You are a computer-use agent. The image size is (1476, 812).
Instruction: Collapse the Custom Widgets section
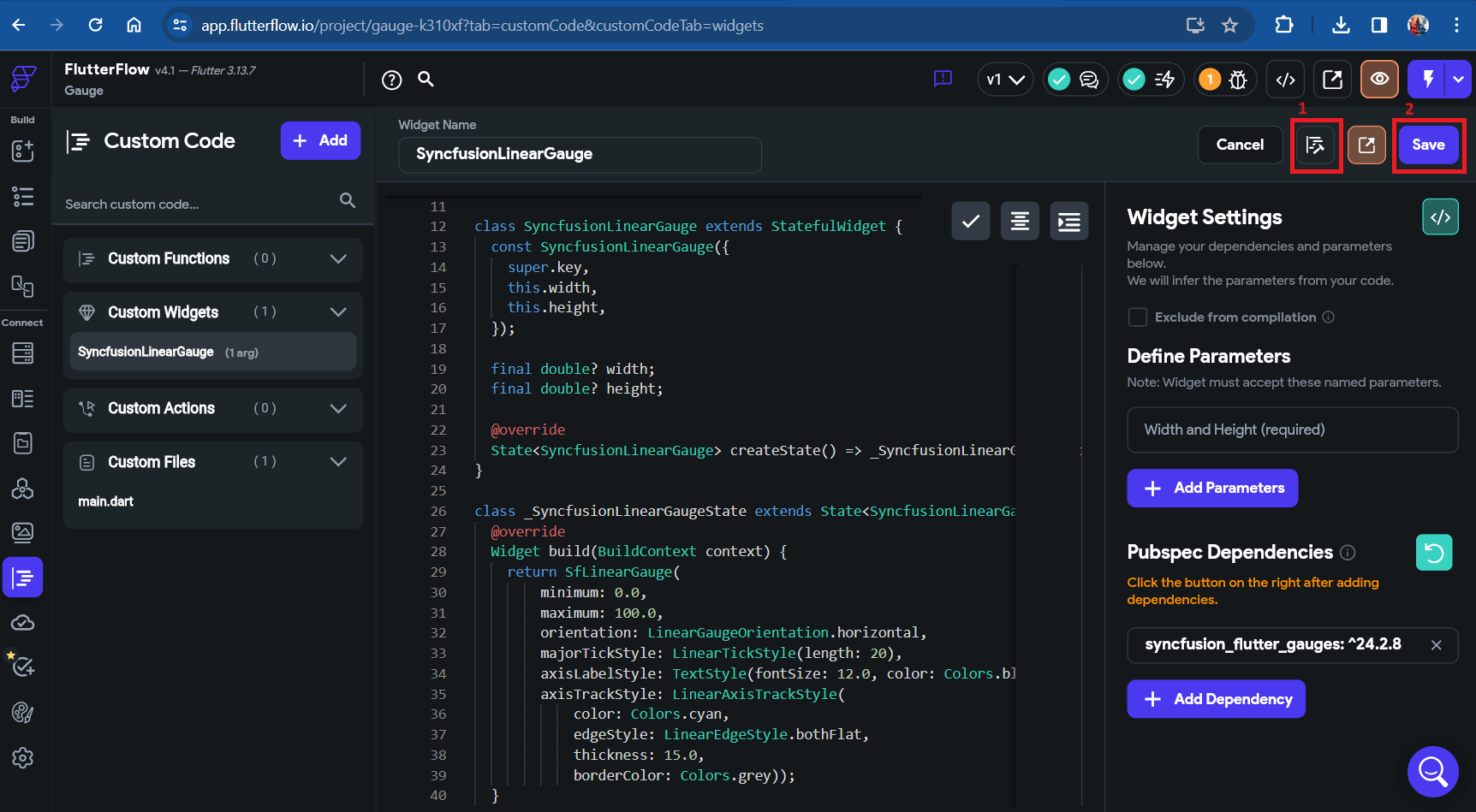(x=338, y=312)
